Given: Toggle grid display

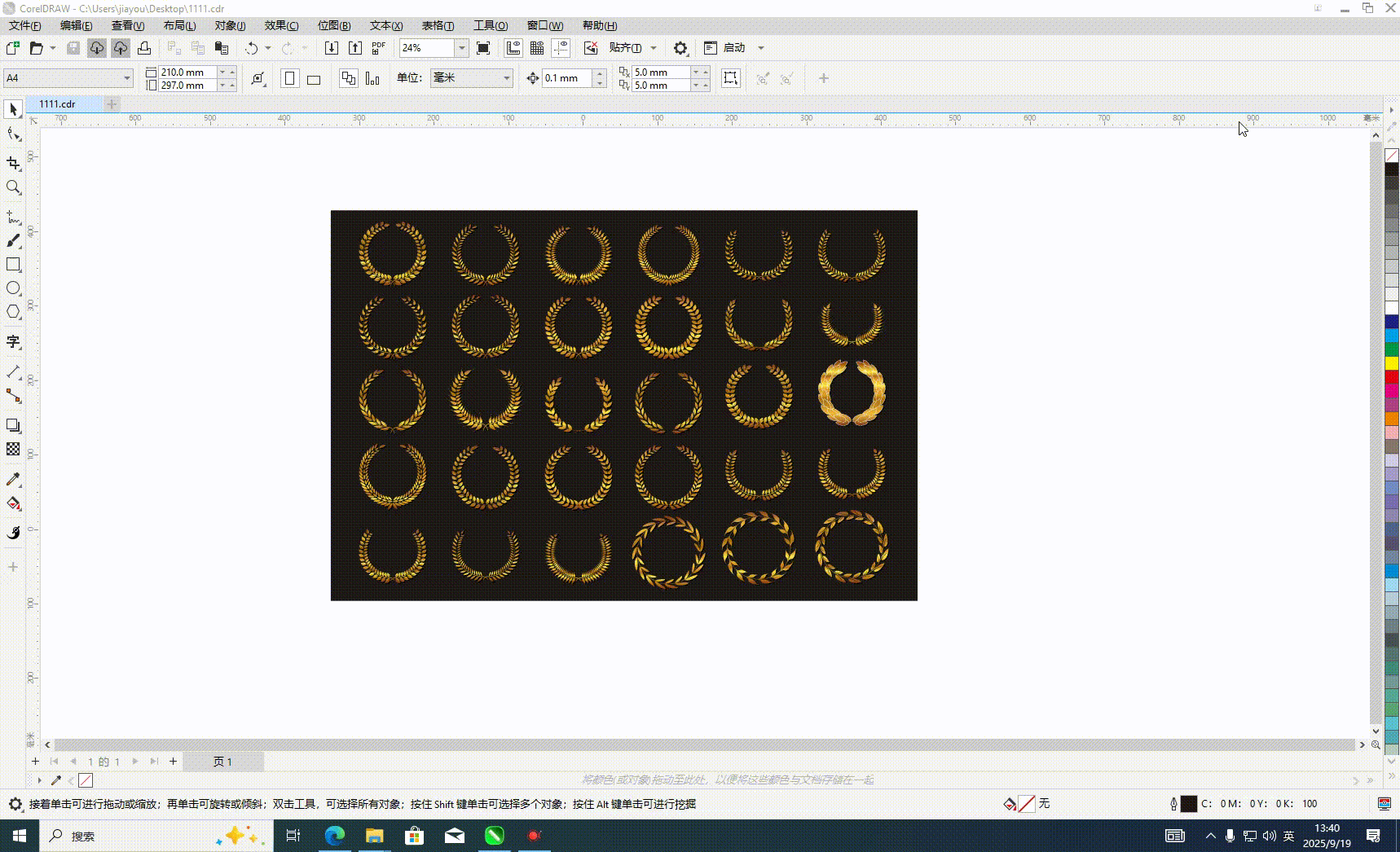Looking at the screenshot, I should pyautogui.click(x=537, y=48).
